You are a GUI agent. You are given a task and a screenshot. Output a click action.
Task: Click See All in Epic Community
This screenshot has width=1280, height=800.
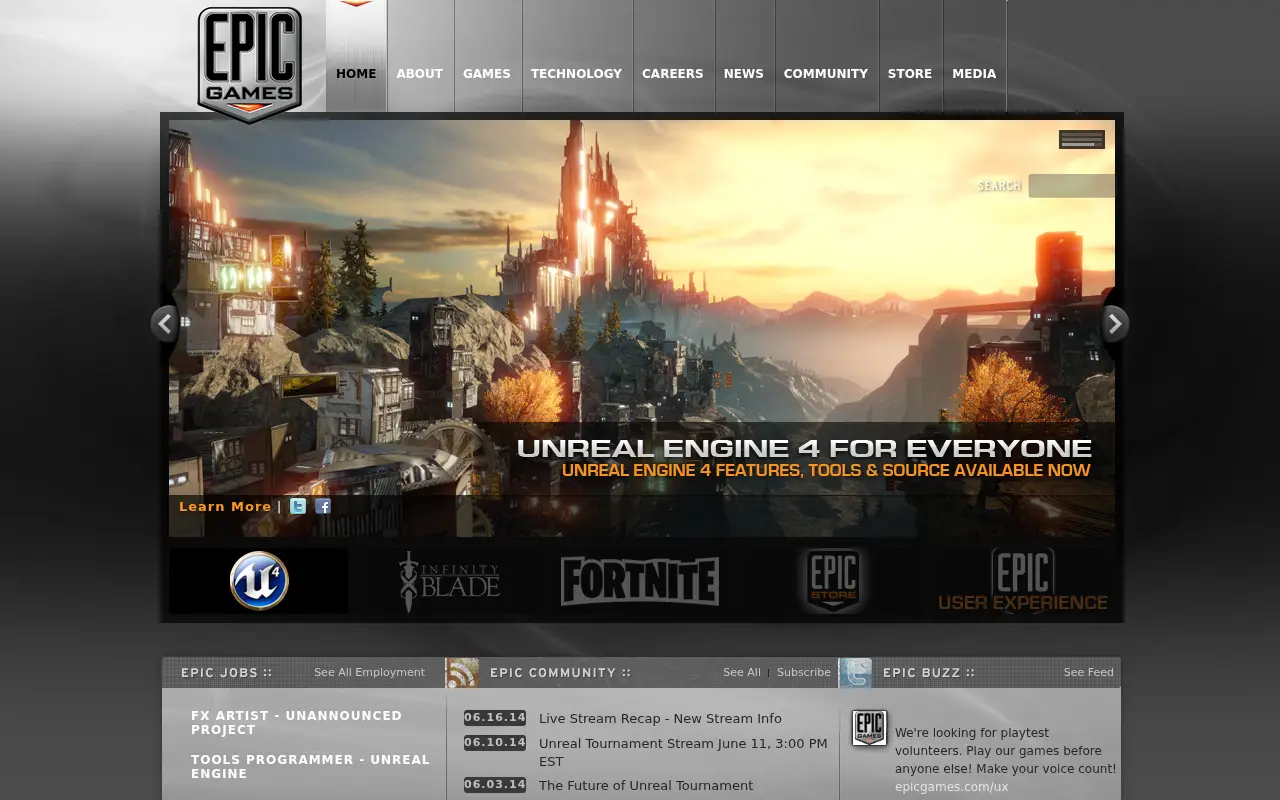tap(742, 673)
